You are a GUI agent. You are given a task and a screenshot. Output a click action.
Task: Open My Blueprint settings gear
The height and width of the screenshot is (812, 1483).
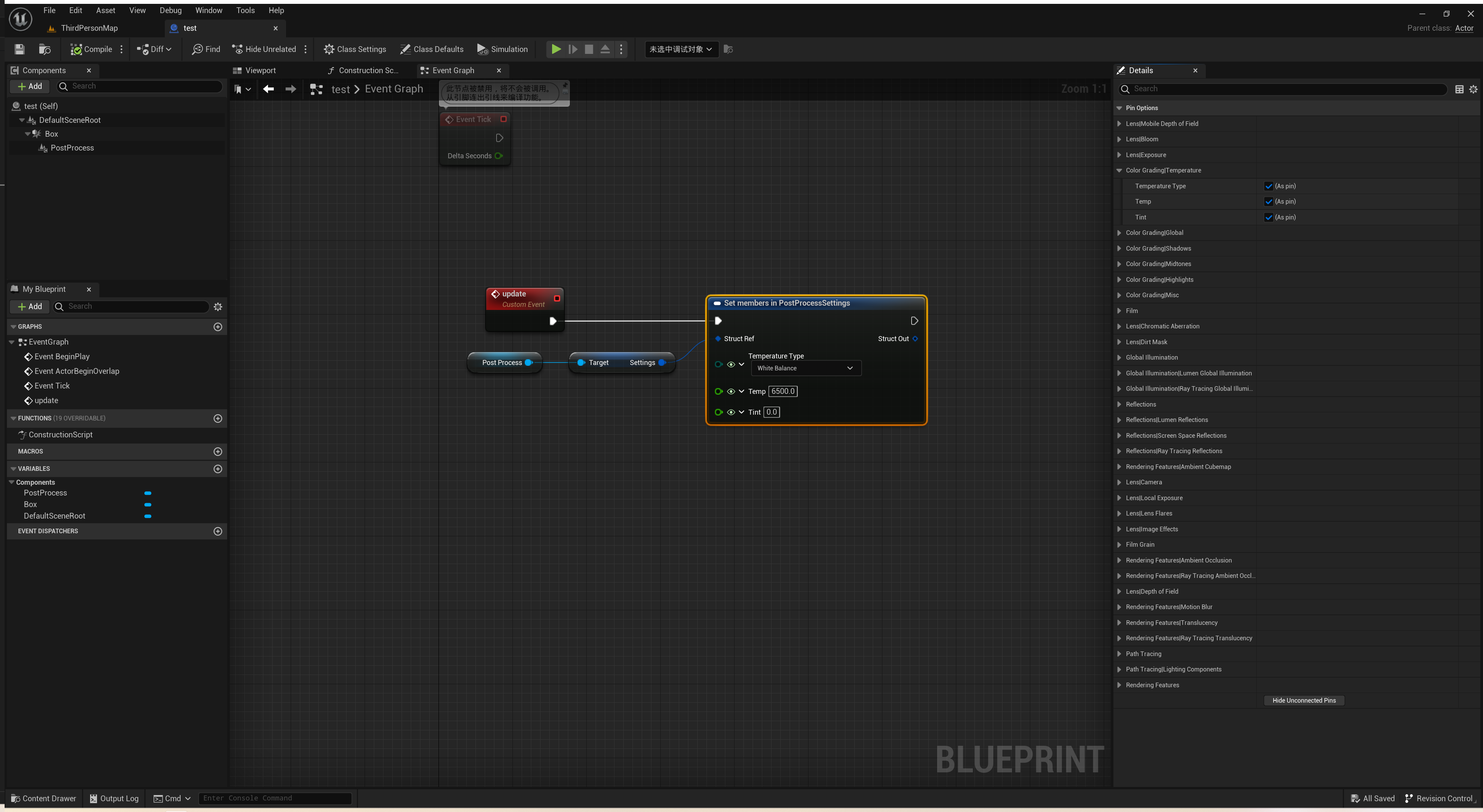pyautogui.click(x=218, y=307)
